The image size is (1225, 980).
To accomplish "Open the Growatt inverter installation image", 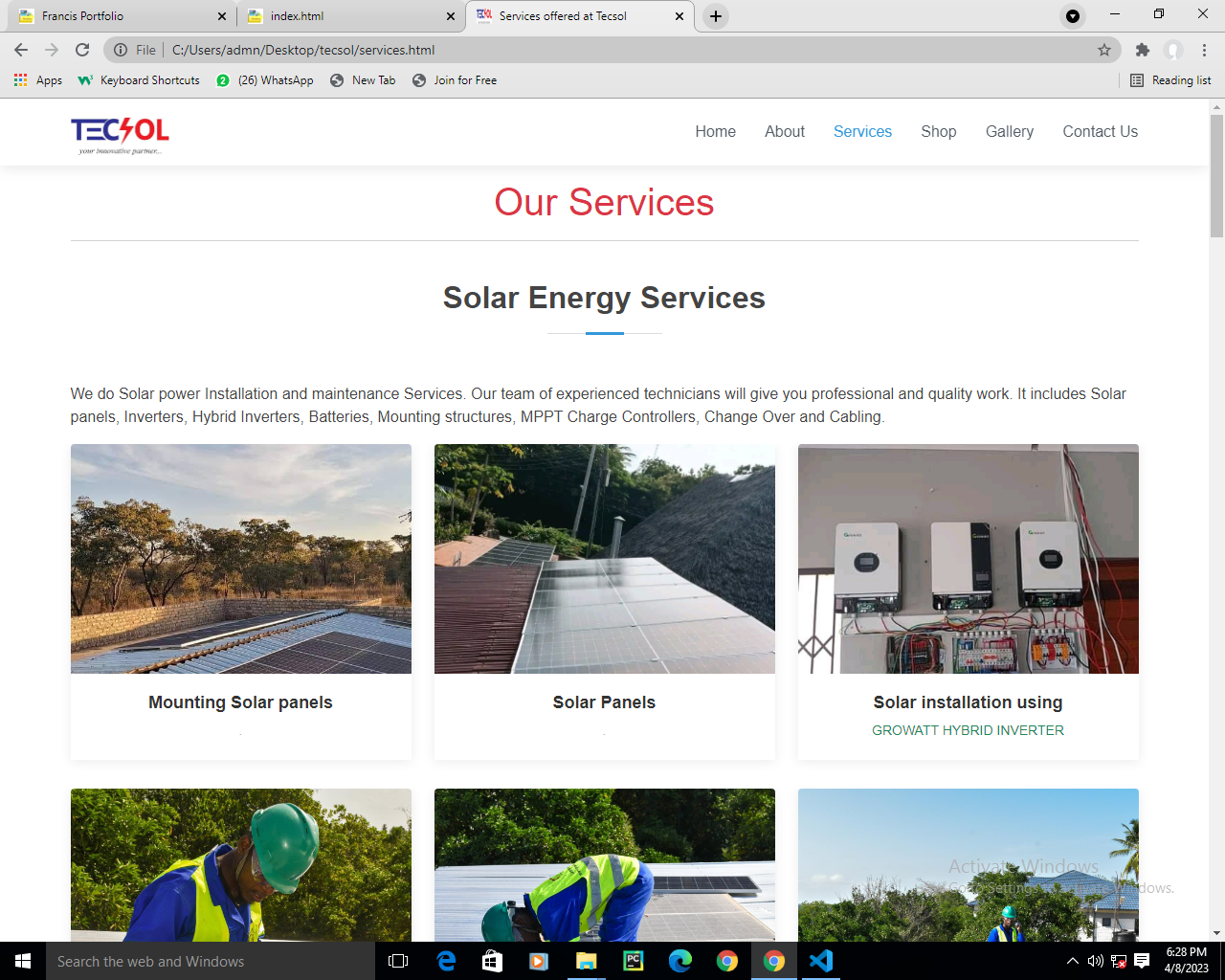I will pos(968,559).
